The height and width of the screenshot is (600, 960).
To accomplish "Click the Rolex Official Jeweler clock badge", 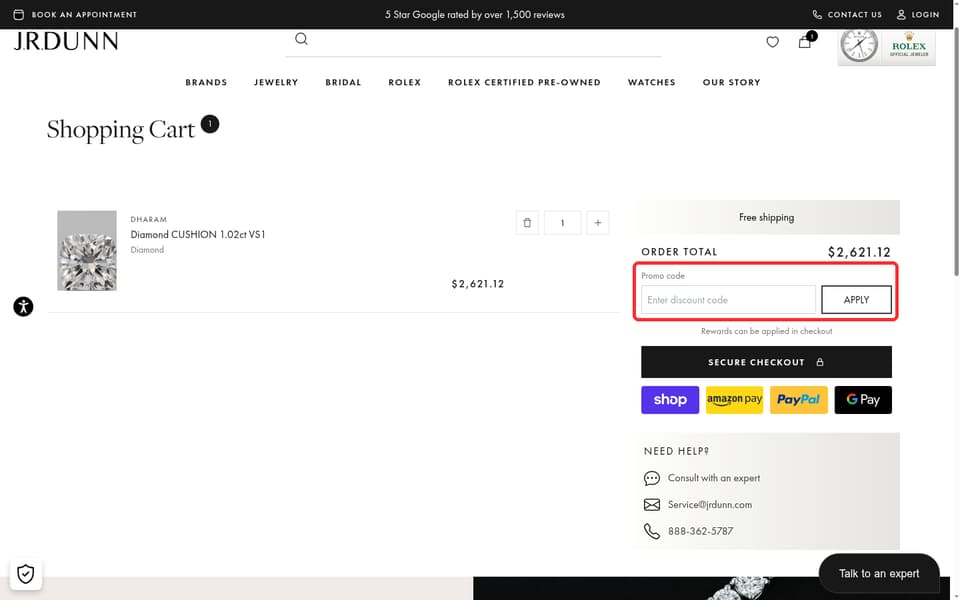I will (x=887, y=45).
